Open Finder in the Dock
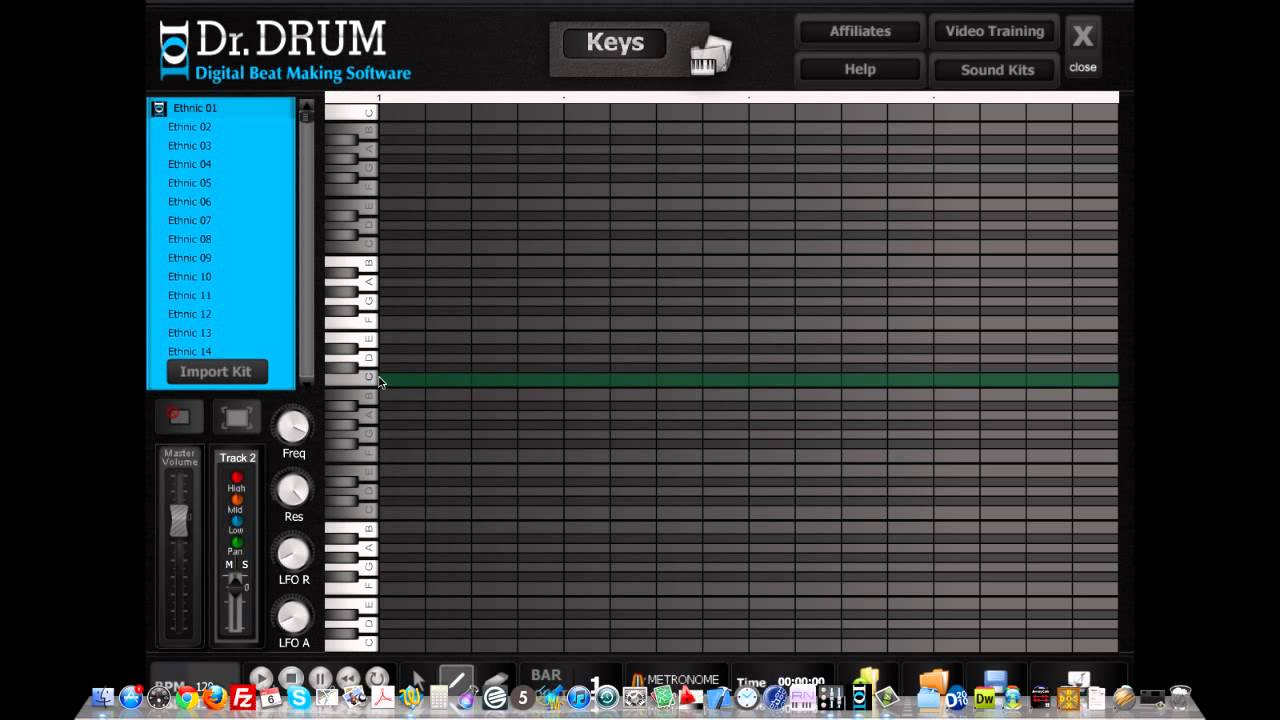1280x720 pixels. point(103,697)
